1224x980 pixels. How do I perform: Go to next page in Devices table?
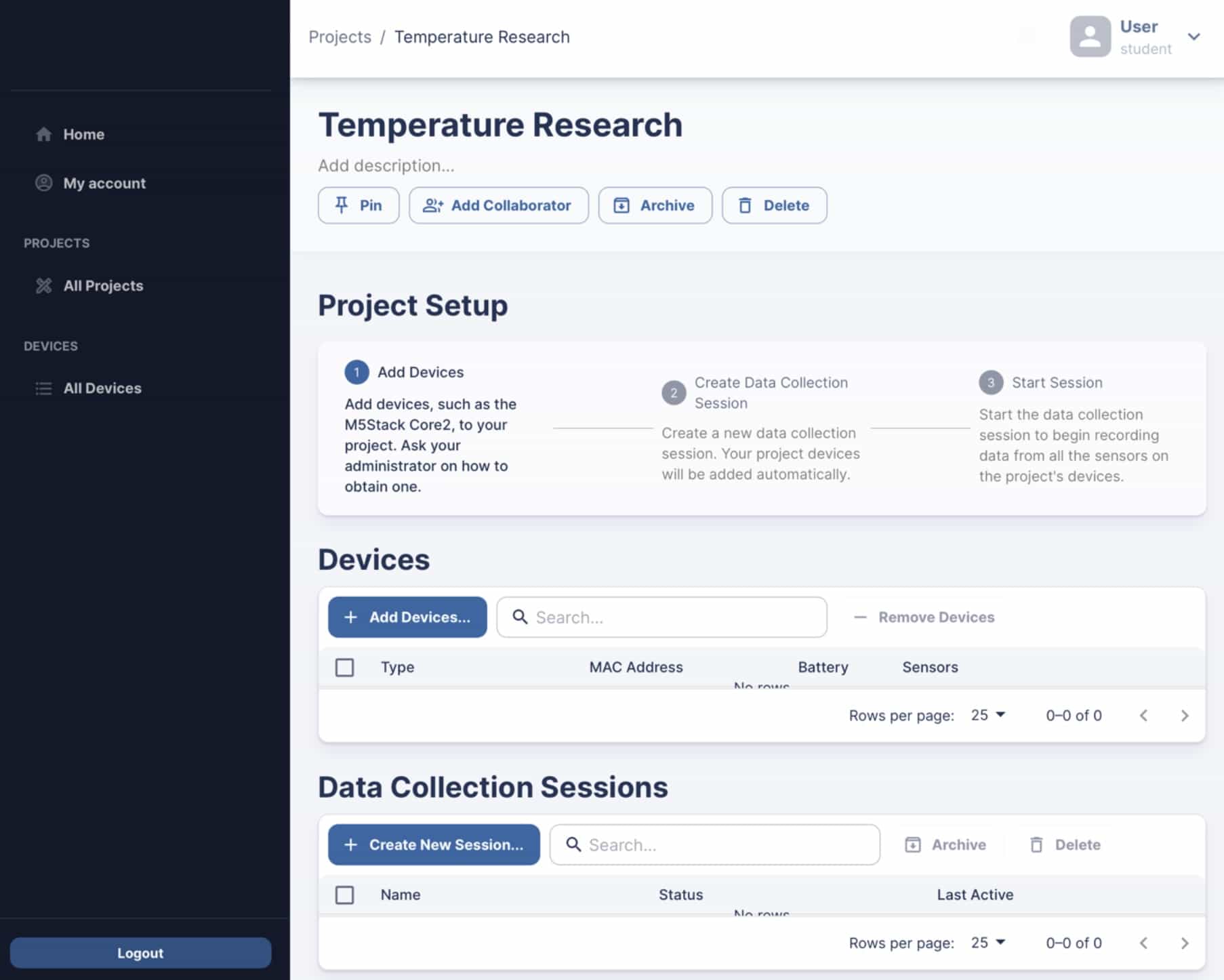1184,716
